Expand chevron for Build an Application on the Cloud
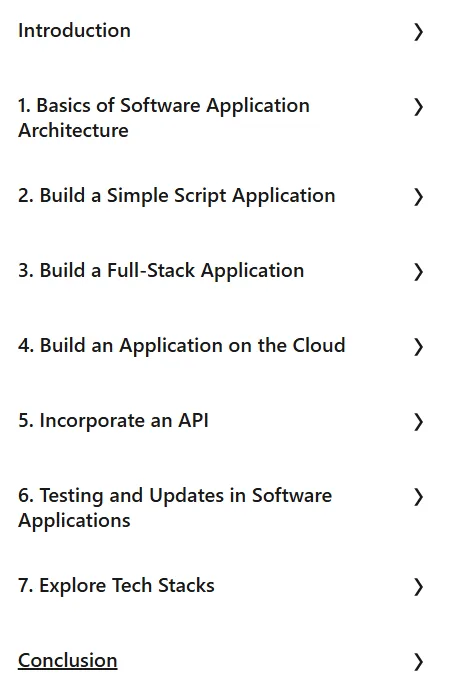The image size is (455, 696). tap(418, 347)
